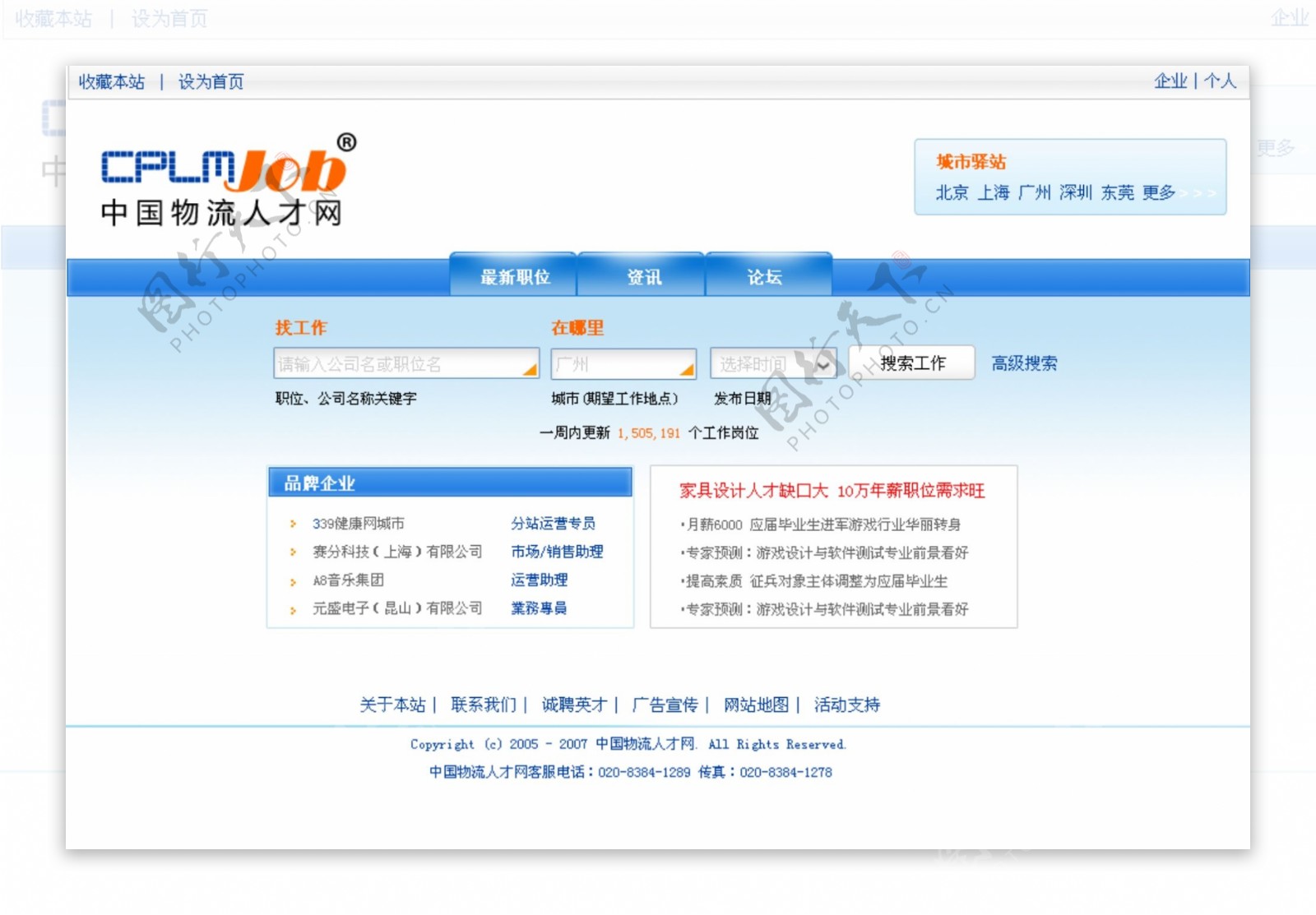Expand the 选择时间 date dropdown
Screen dimensions: 1316x915
coord(822,364)
